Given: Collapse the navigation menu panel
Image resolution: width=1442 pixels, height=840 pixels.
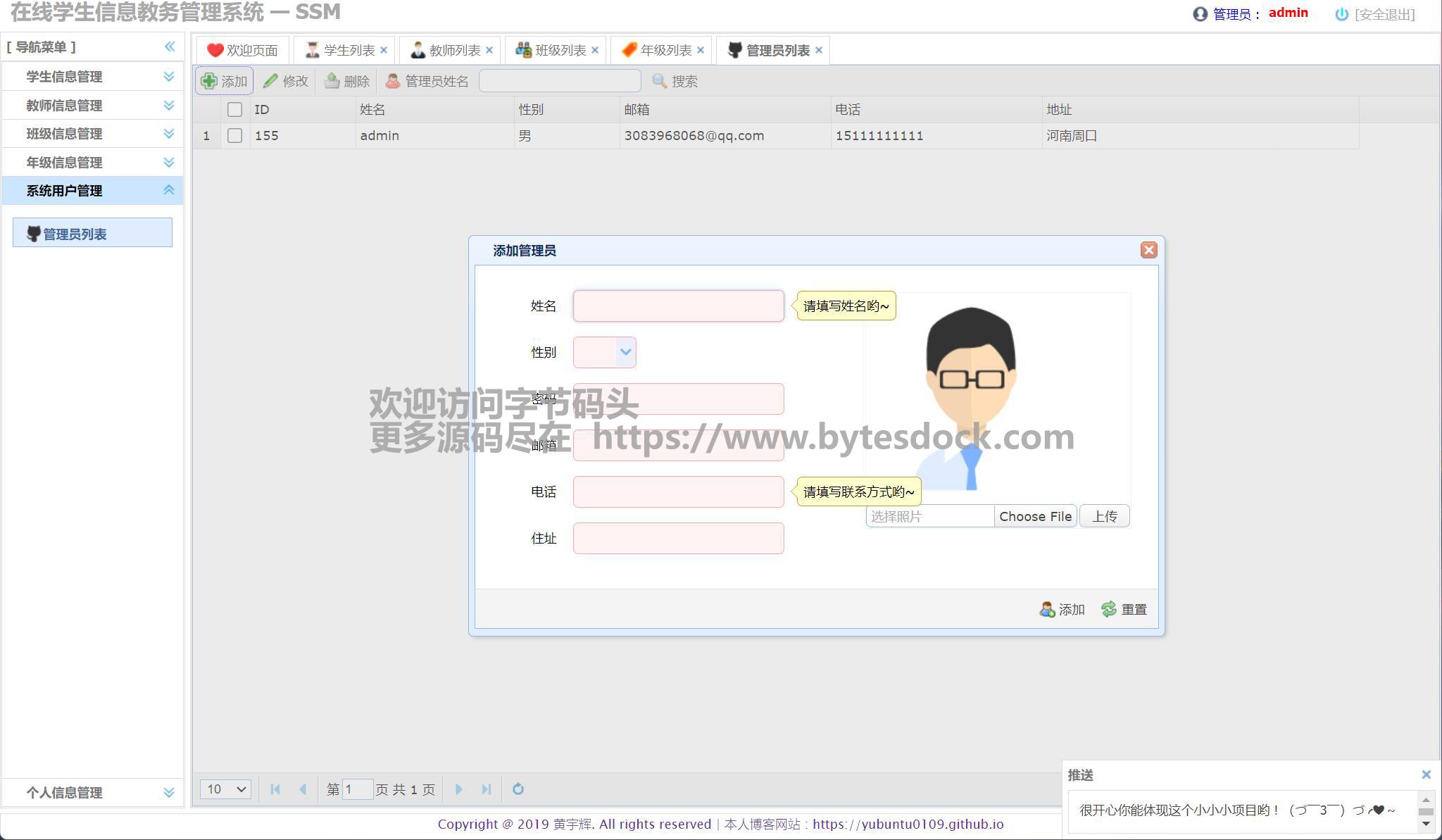Looking at the screenshot, I should click(x=170, y=46).
